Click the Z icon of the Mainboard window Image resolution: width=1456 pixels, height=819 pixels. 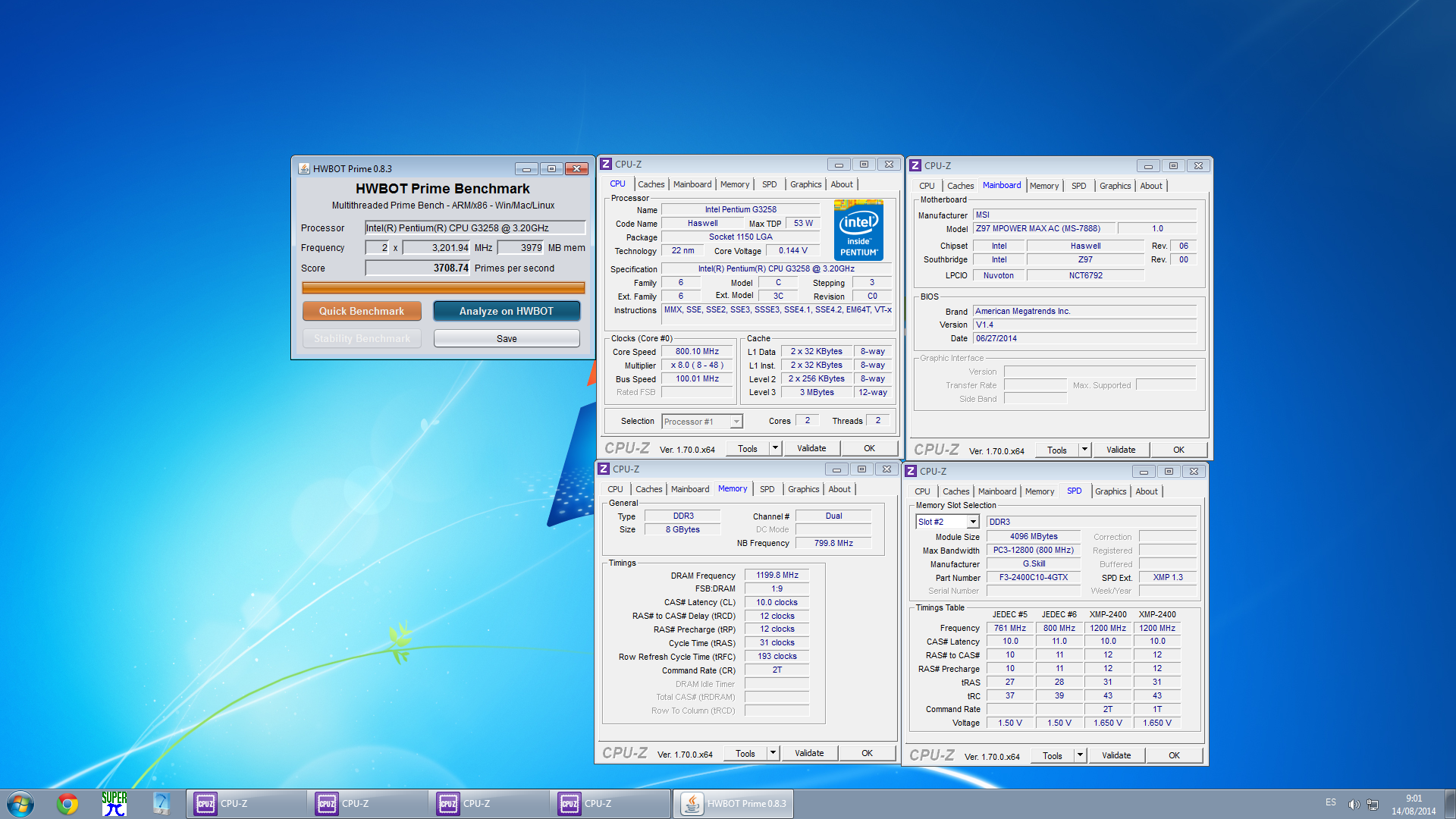[915, 165]
